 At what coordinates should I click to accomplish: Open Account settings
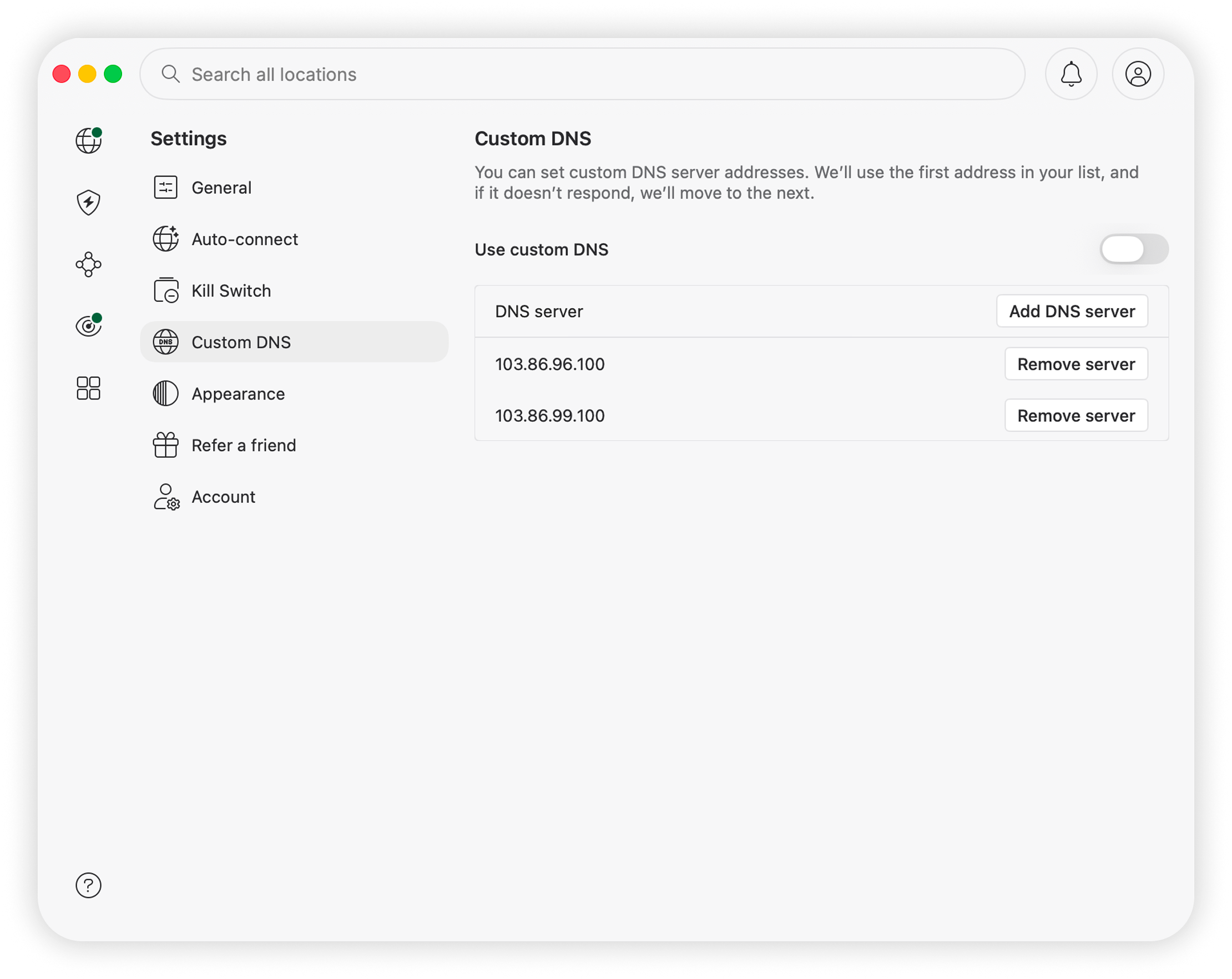coord(294,497)
